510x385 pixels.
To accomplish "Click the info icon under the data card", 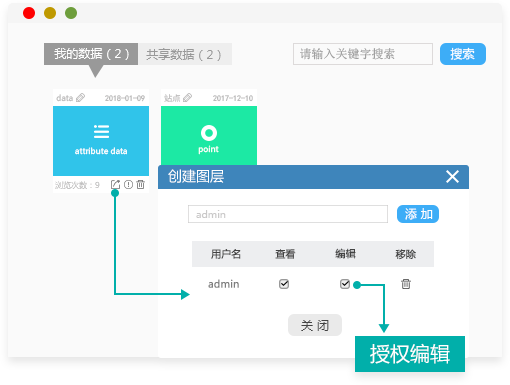I will click(x=128, y=184).
